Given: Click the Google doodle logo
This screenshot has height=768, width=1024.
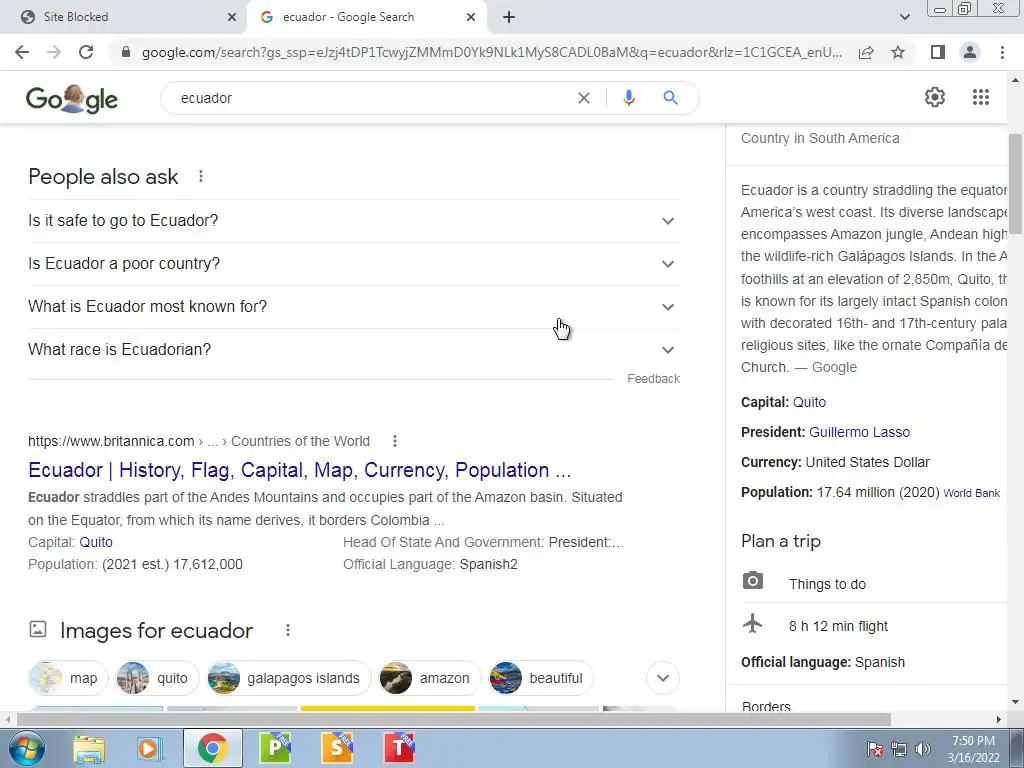Looking at the screenshot, I should [72, 99].
